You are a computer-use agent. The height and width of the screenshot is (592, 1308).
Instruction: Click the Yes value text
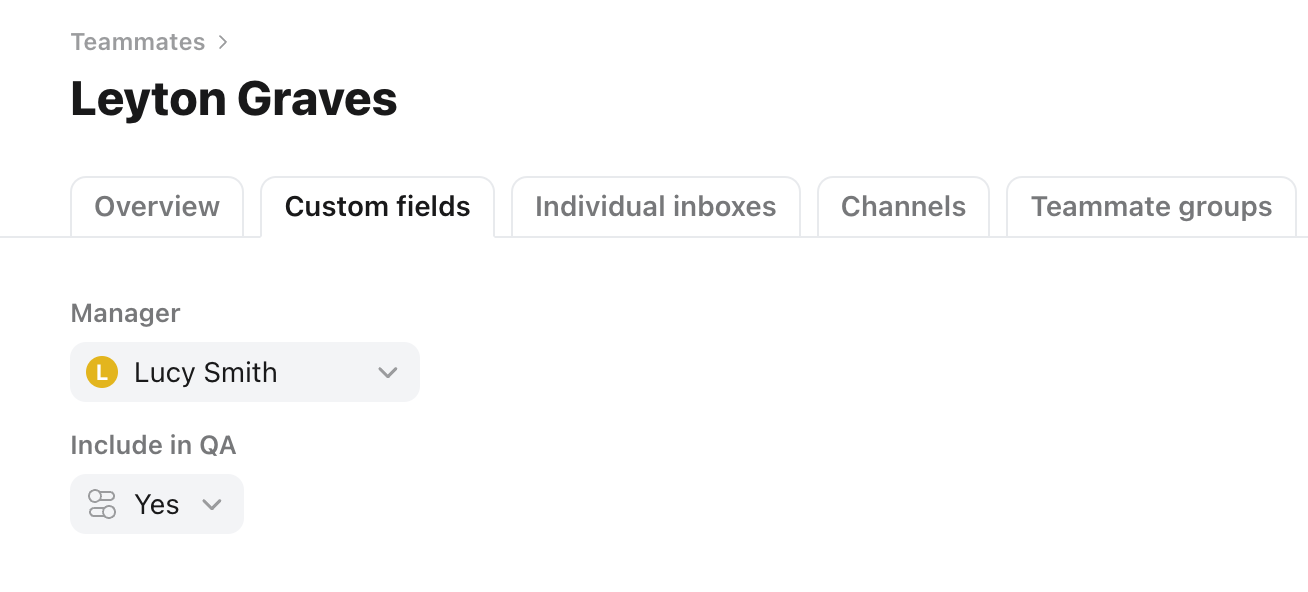click(x=157, y=504)
